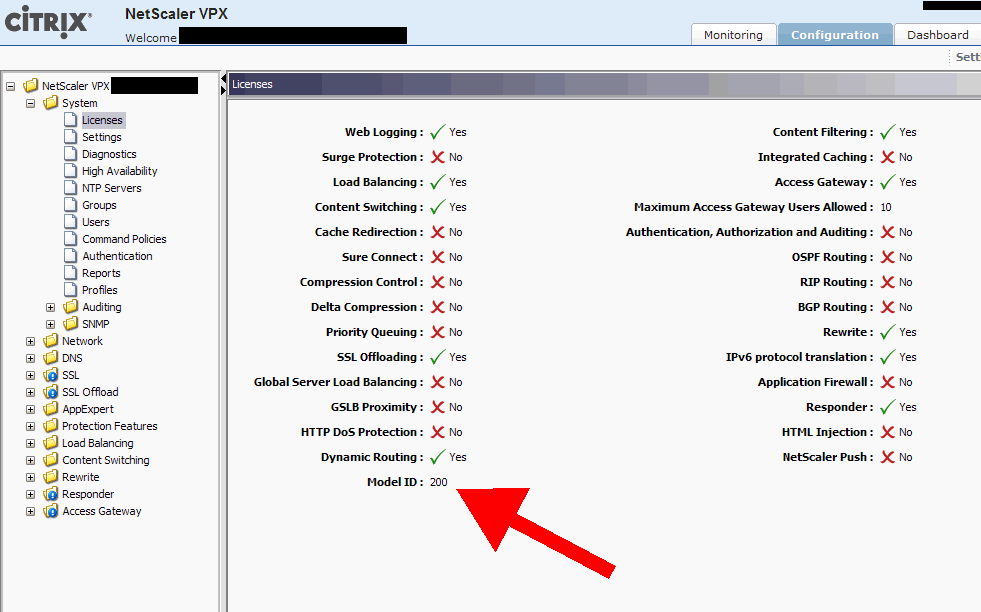Image resolution: width=981 pixels, height=612 pixels.
Task: Expand the Auditing tree node
Action: [x=50, y=307]
